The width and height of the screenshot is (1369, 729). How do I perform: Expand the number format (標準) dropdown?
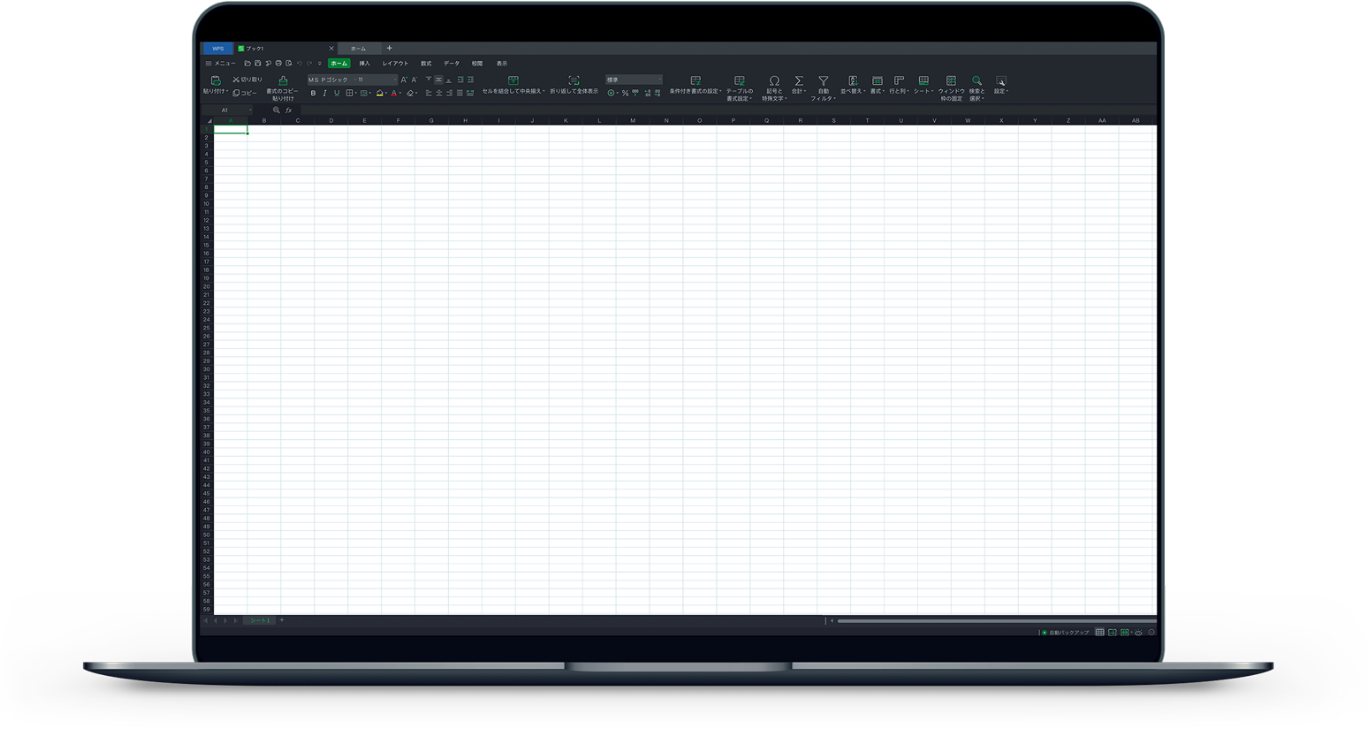click(634, 80)
